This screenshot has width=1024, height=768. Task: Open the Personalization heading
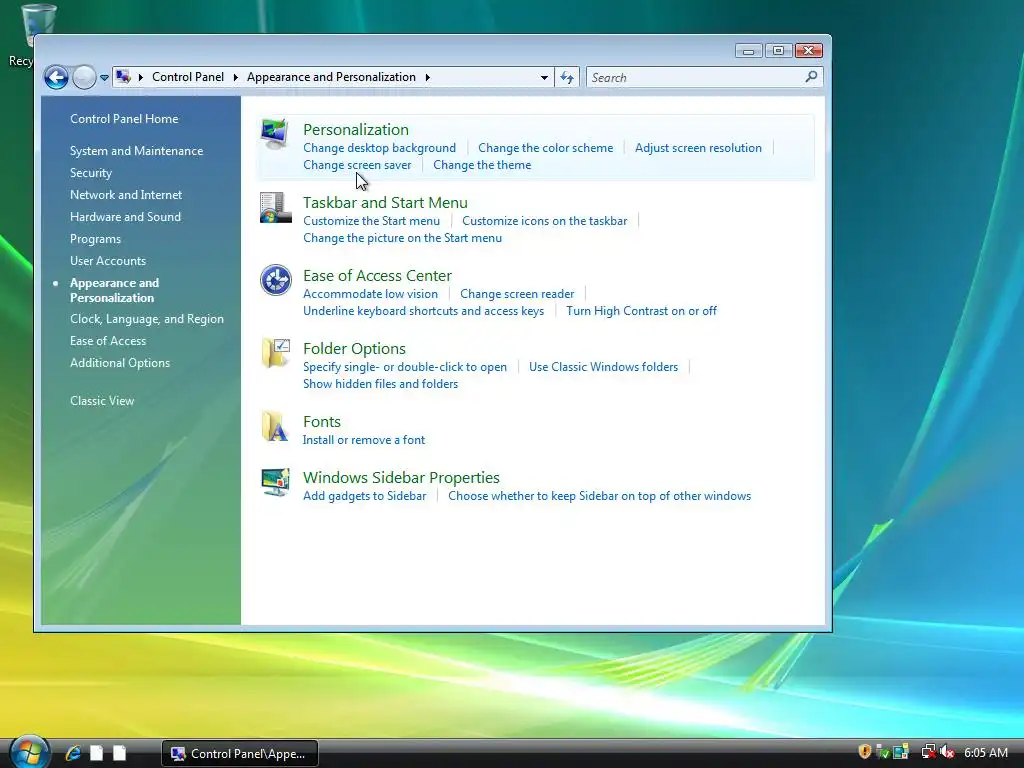356,129
